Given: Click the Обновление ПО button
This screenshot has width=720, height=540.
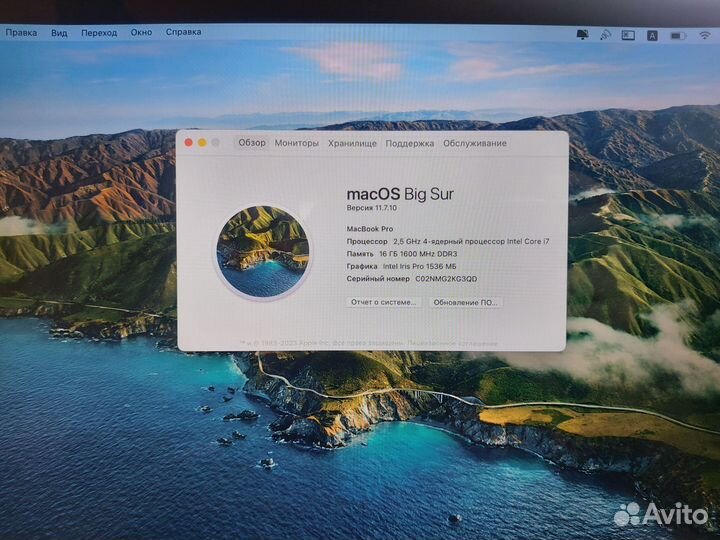Looking at the screenshot, I should (x=465, y=303).
